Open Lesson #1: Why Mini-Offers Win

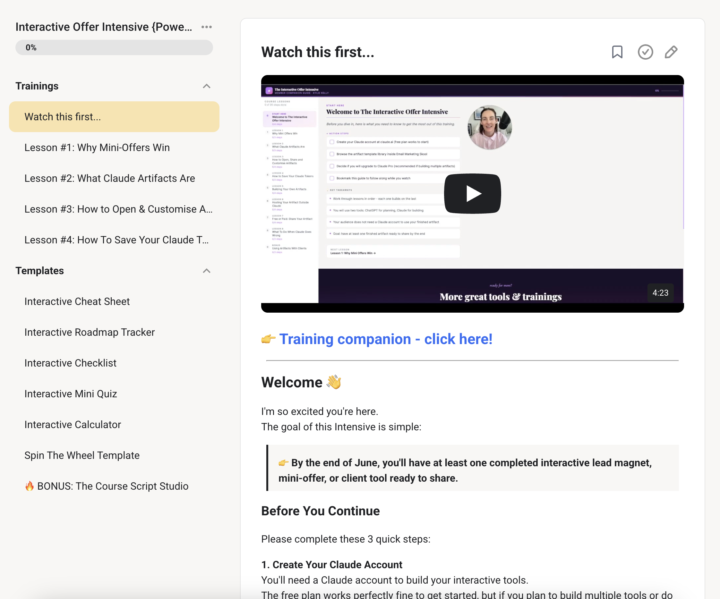tap(114, 147)
